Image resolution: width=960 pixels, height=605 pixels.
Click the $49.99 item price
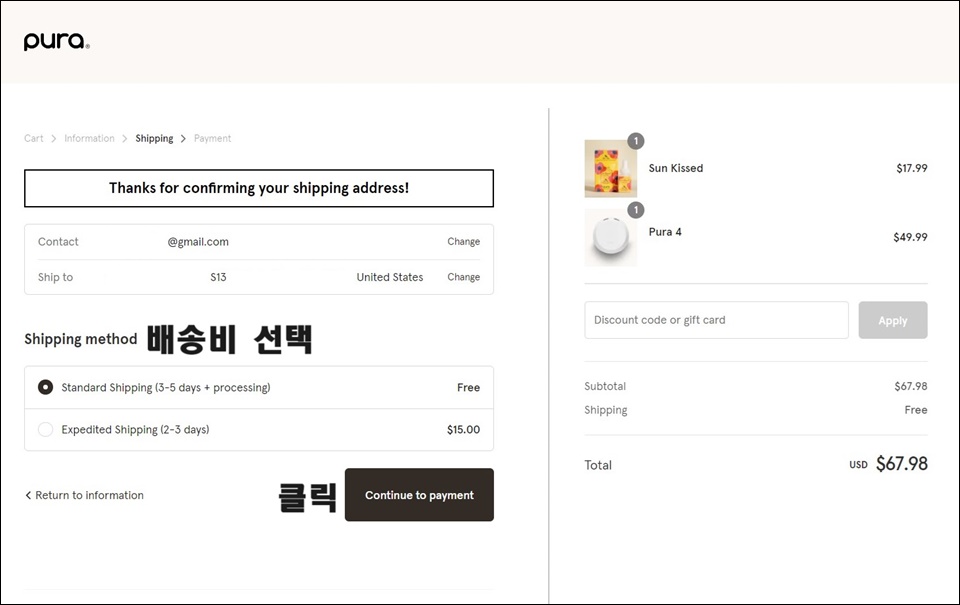tap(910, 237)
